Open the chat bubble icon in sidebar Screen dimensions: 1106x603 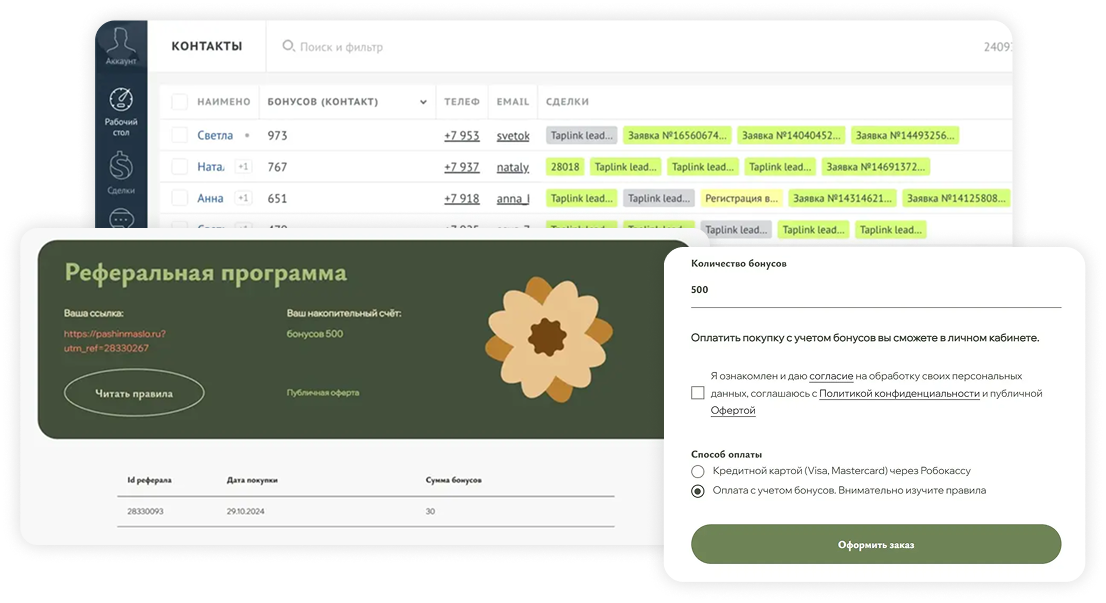(x=121, y=218)
